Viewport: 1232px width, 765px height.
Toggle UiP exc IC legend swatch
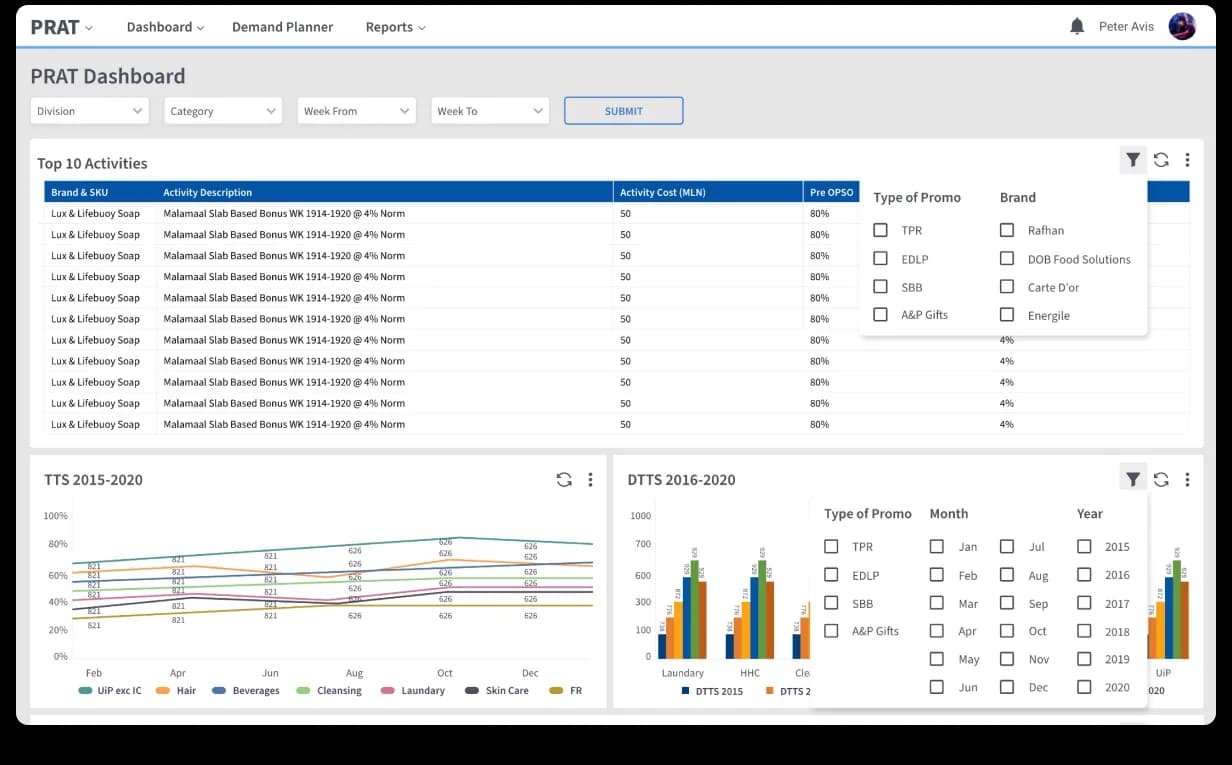tap(86, 691)
